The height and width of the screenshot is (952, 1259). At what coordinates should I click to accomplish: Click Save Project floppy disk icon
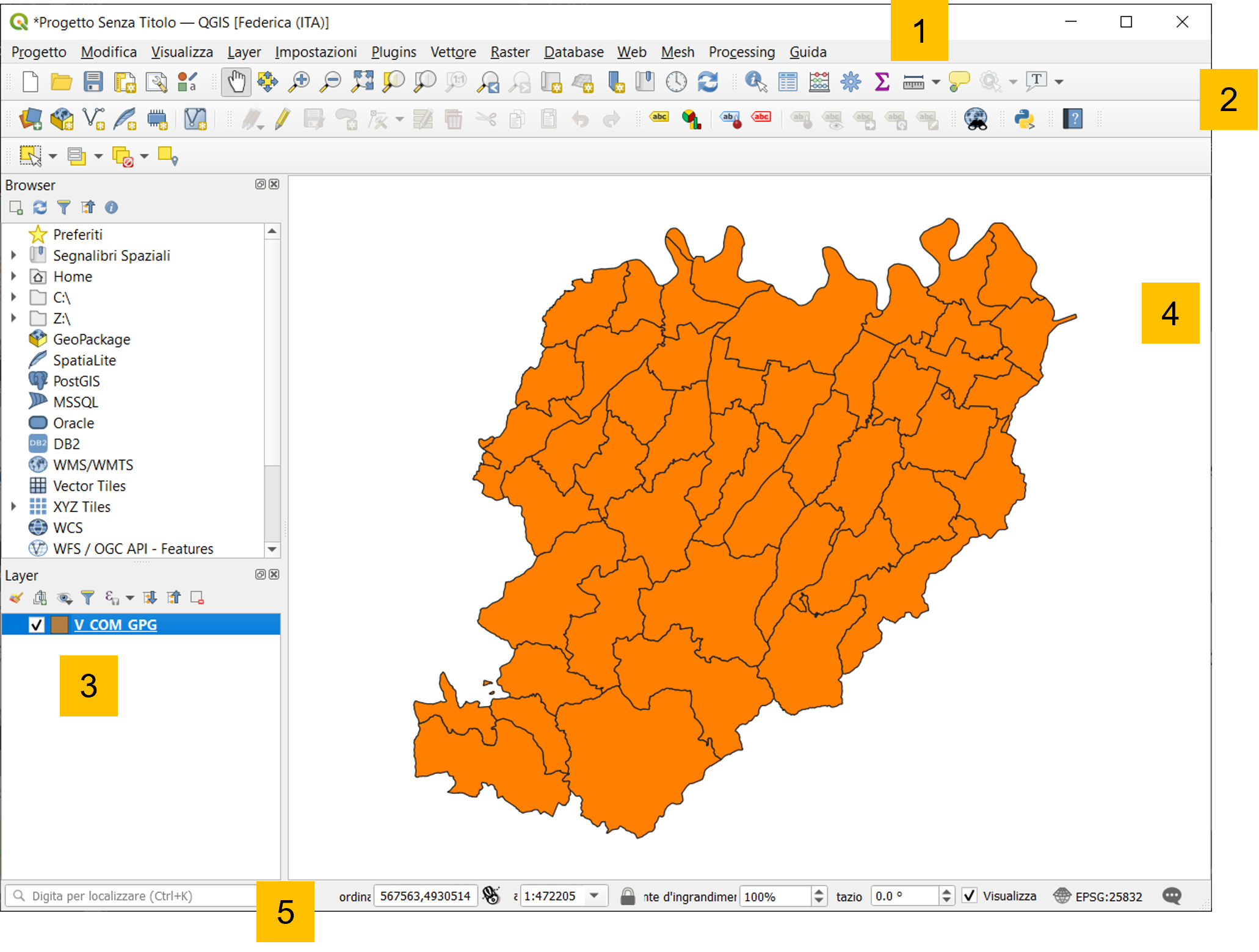coord(93,82)
